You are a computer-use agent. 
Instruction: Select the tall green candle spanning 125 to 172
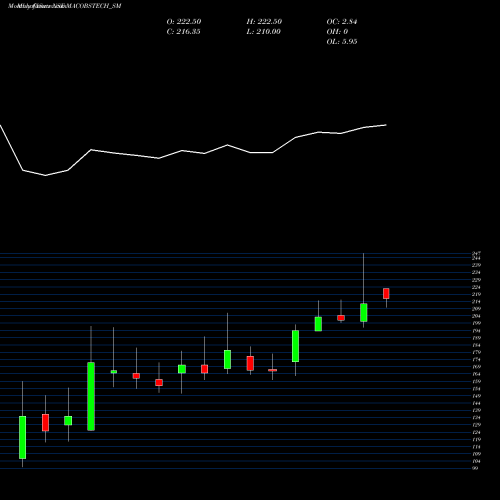tap(91, 396)
